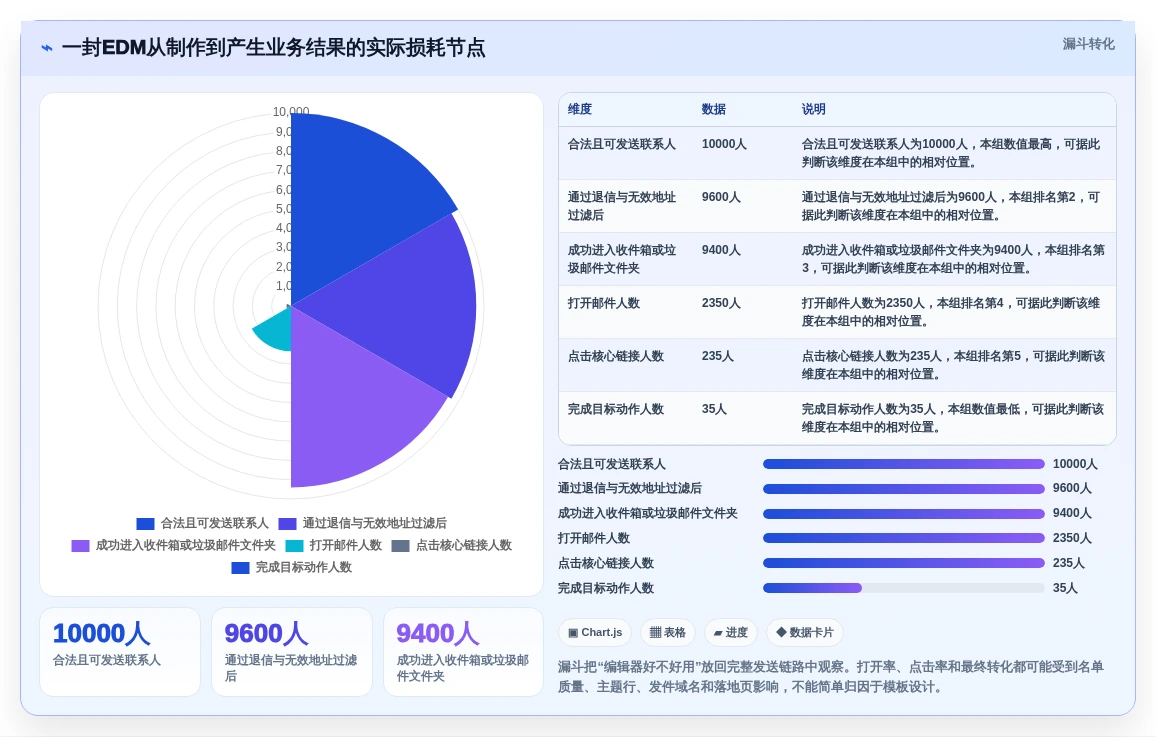Click the table cell showing 9400人
Image resolution: width=1156 pixels, height=737 pixels.
click(x=721, y=251)
